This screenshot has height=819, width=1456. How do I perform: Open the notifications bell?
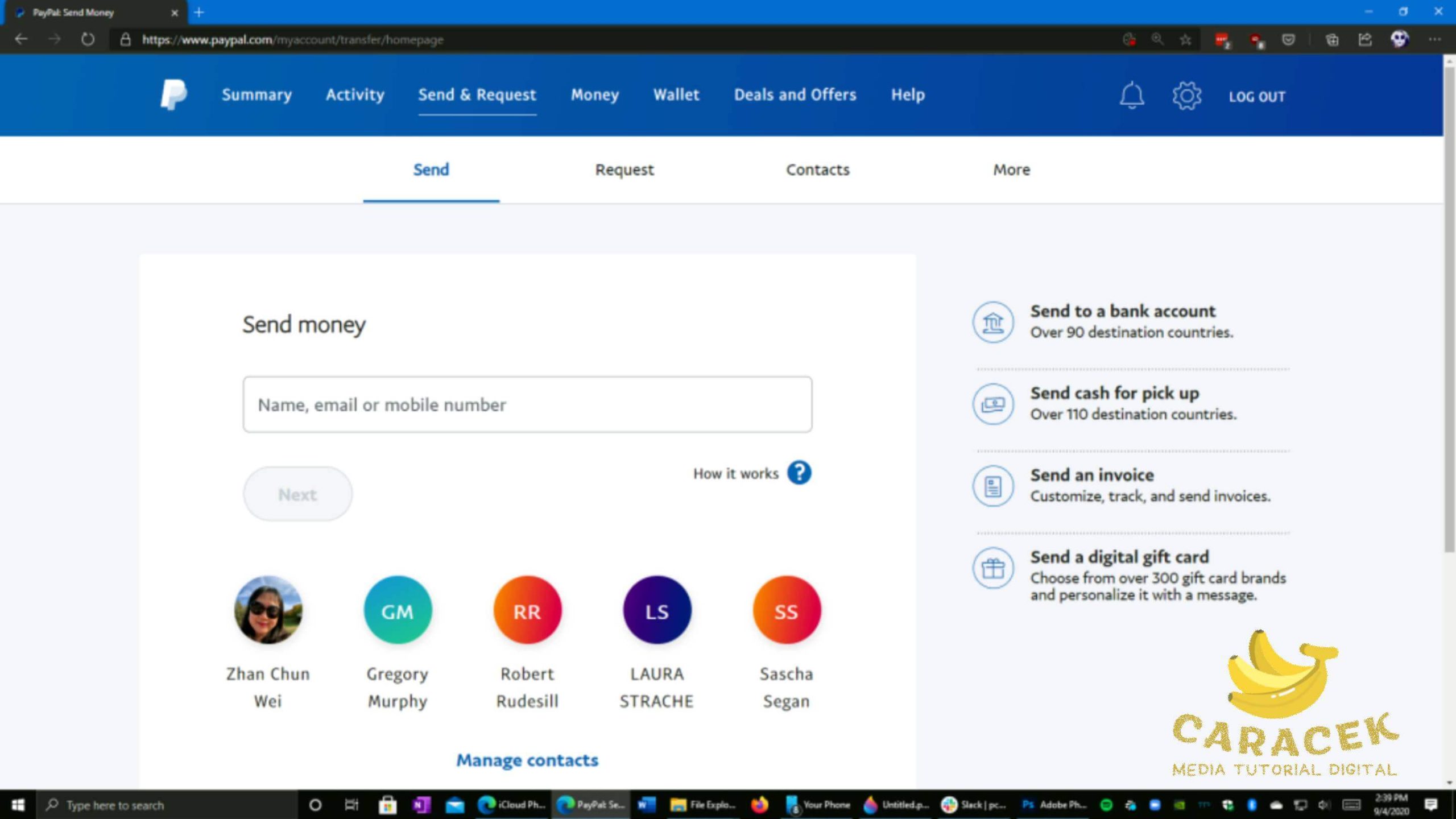point(1132,95)
